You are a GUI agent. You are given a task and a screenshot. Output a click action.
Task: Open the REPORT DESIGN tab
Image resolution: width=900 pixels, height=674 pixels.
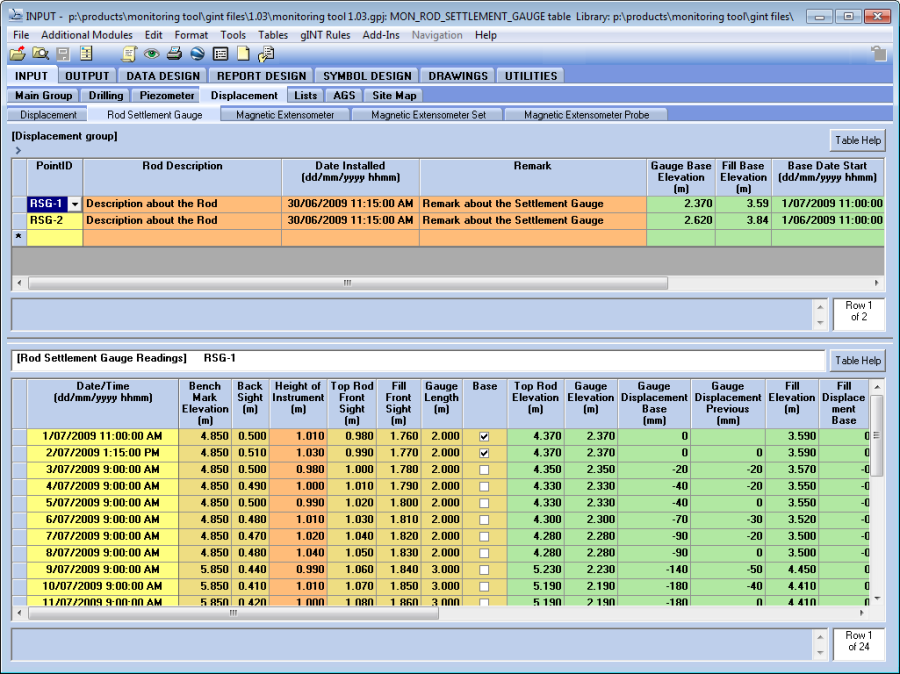coord(261,76)
